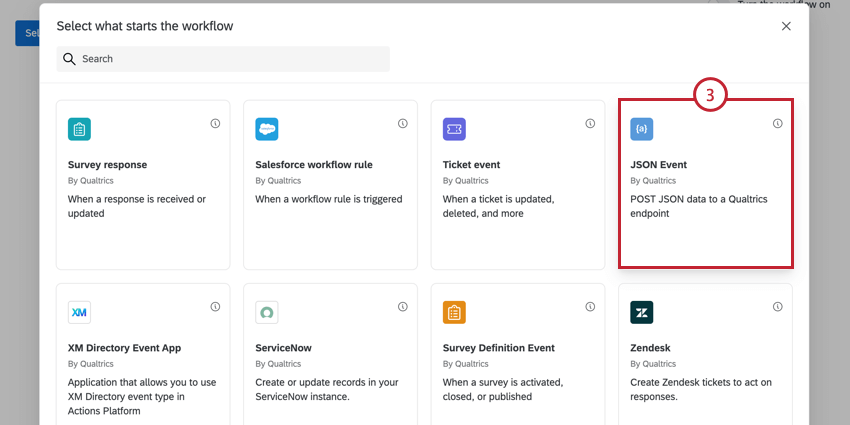850x425 pixels.
Task: Click 'When a workflow rule is triggered' text
Action: 329,199
